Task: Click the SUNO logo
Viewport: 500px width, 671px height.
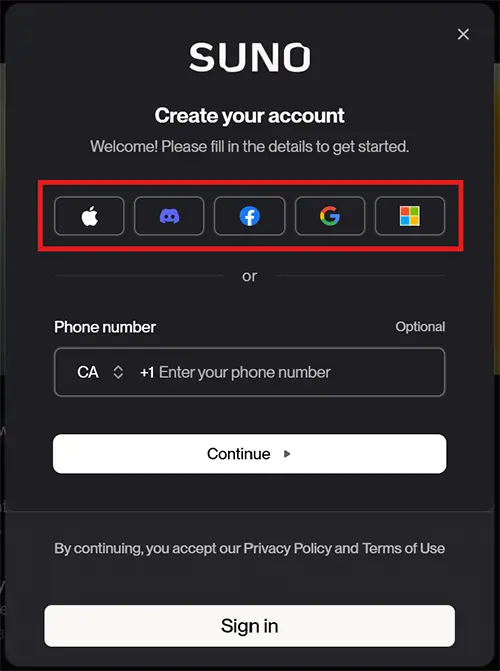Action: point(250,57)
